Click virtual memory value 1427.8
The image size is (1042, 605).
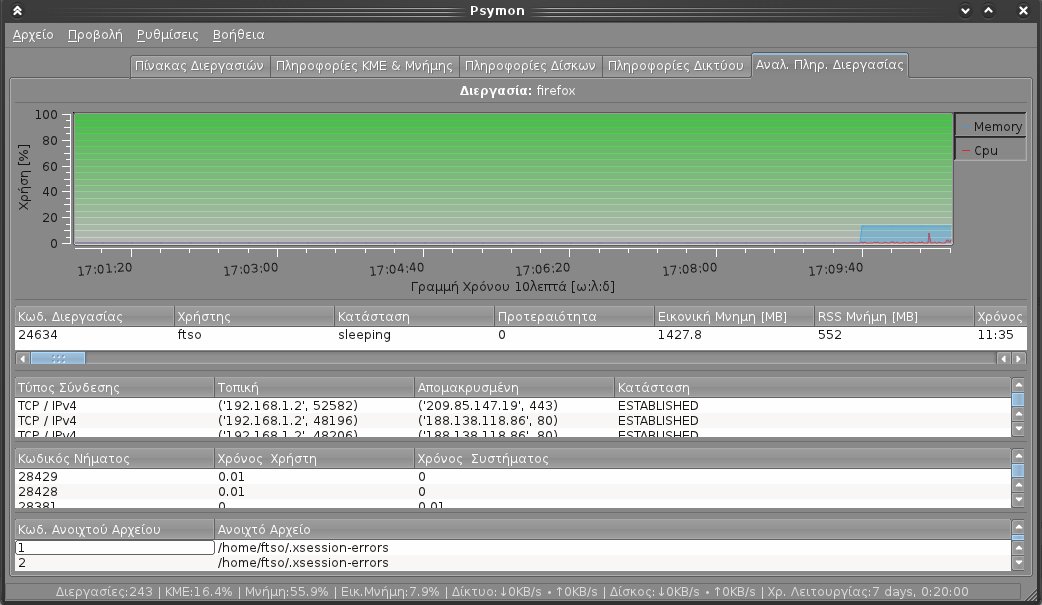pos(734,335)
